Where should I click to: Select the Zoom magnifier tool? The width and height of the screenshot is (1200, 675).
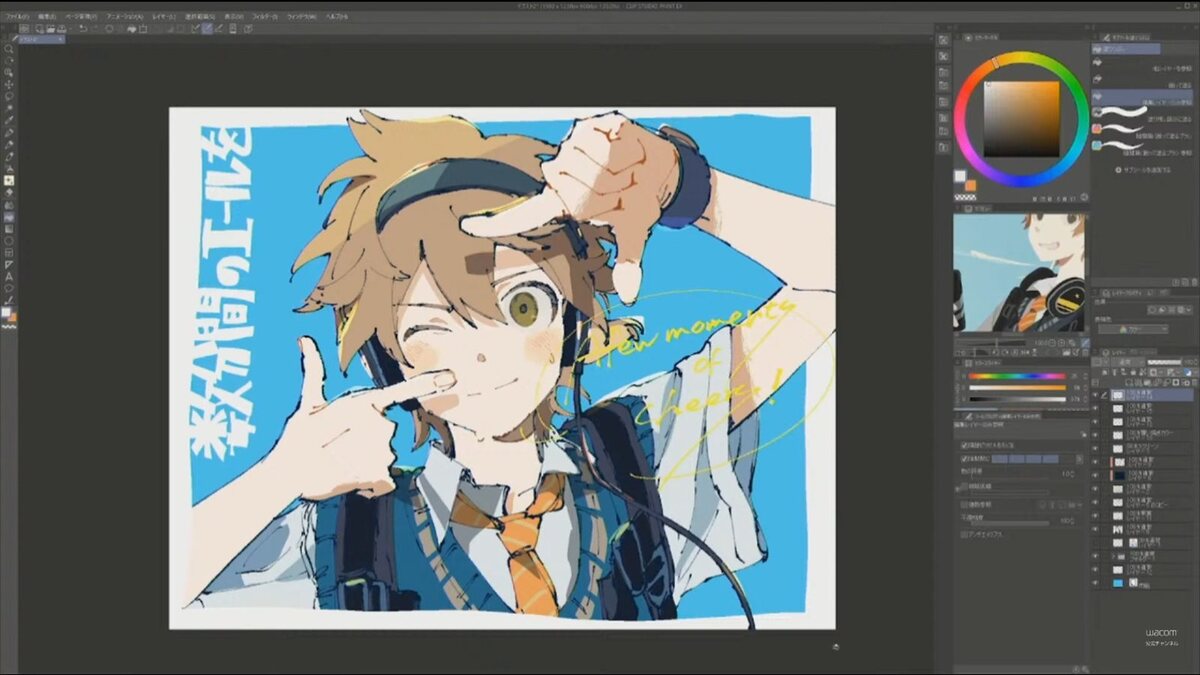tap(9, 48)
